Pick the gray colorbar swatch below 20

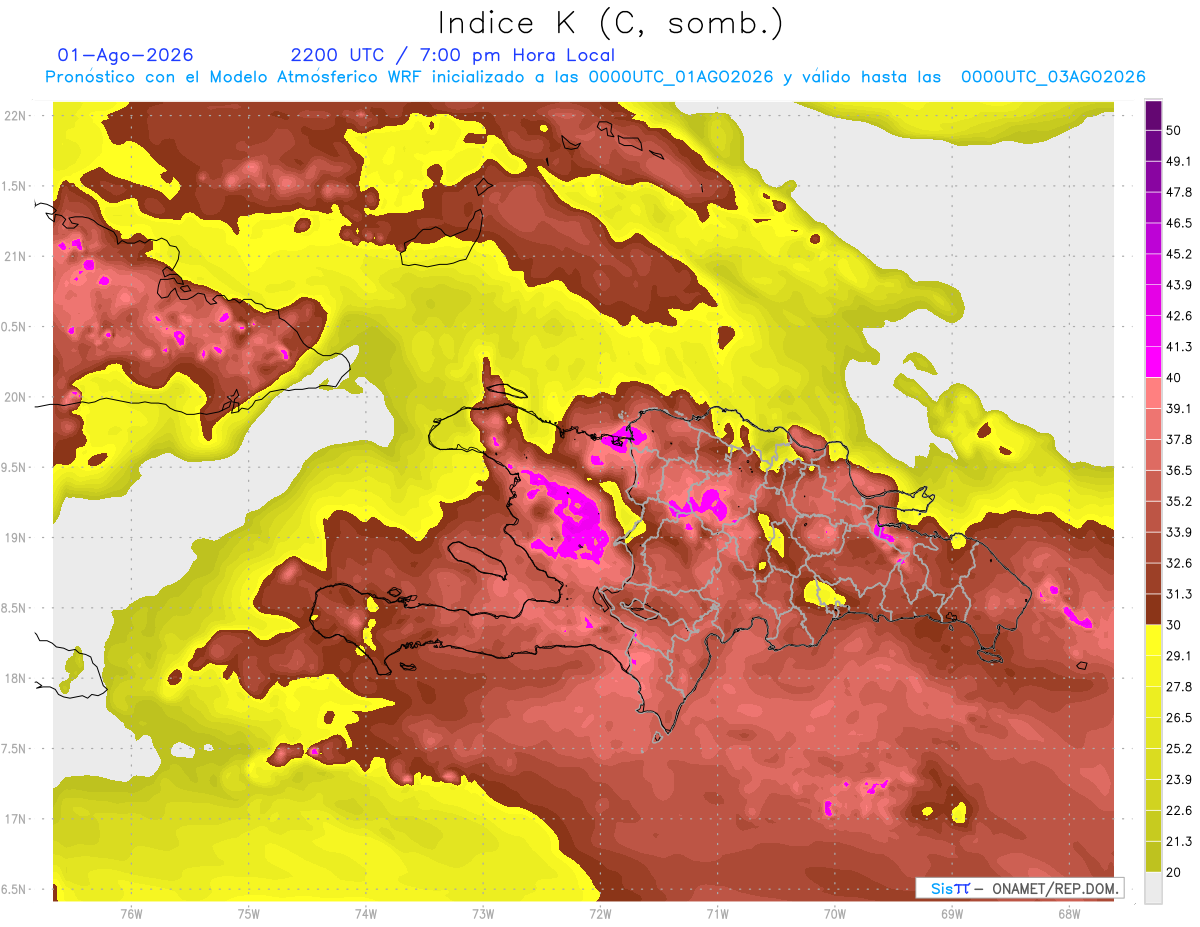click(1153, 887)
